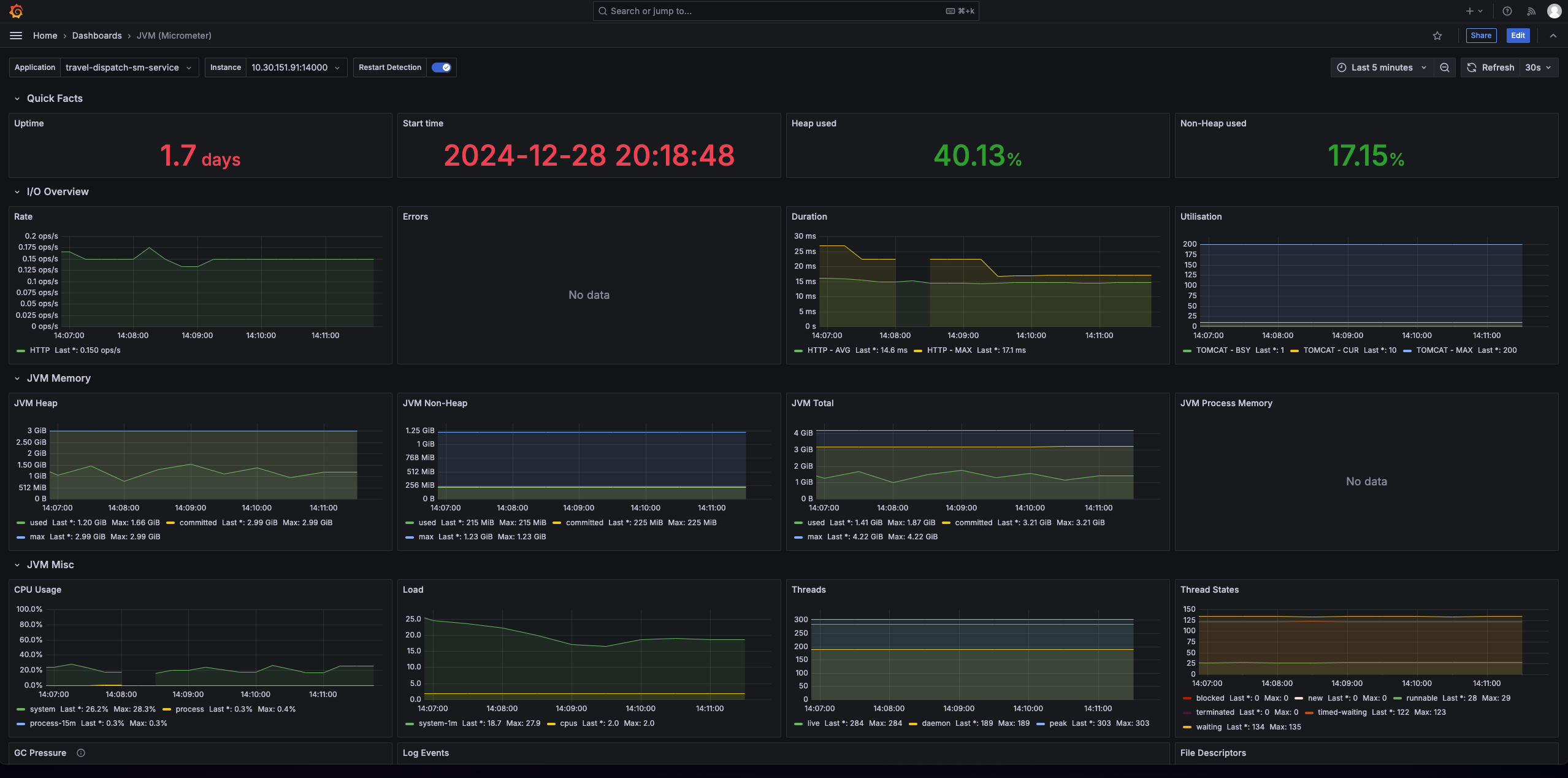Click the zoom out time range icon

point(1444,67)
